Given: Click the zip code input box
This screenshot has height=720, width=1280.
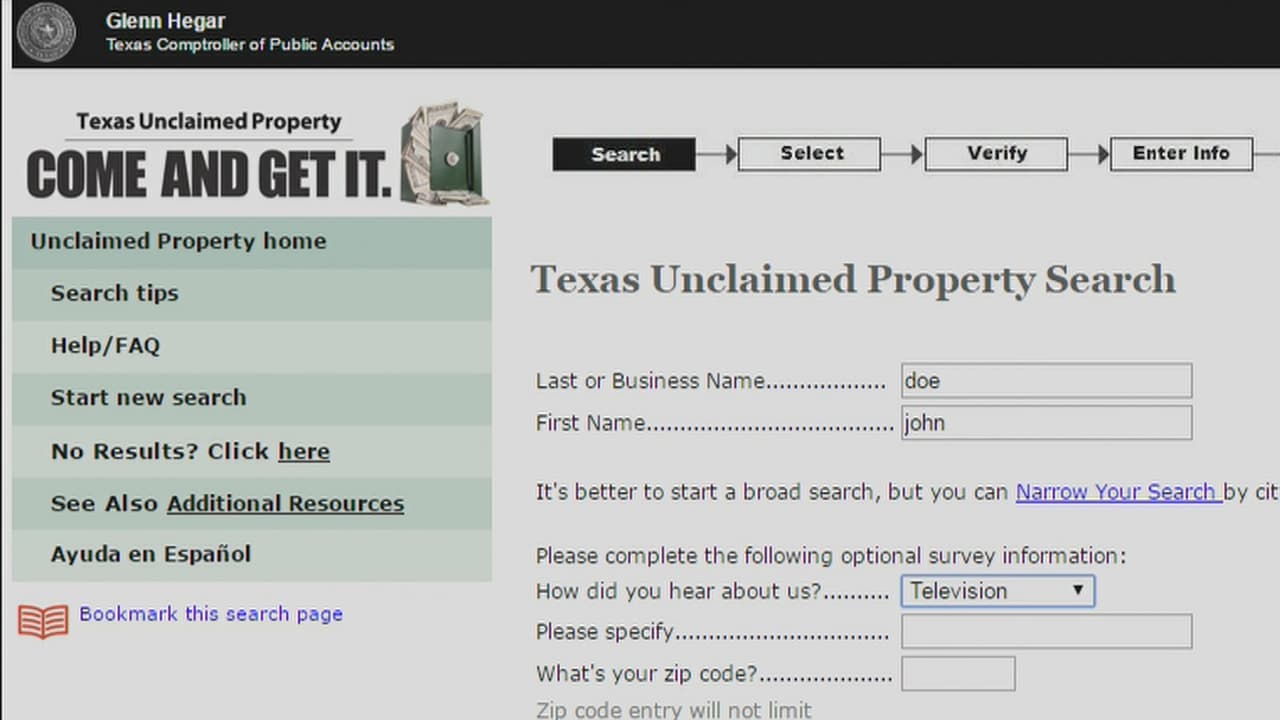Looking at the screenshot, I should pyautogui.click(x=958, y=674).
